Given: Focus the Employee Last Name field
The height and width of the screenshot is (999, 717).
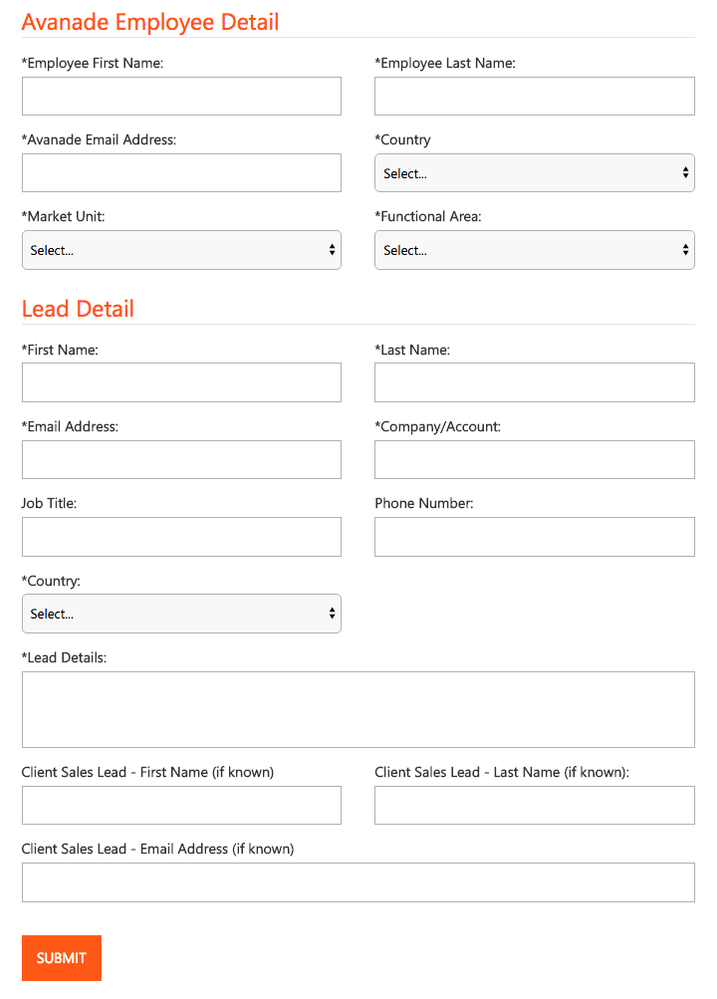Looking at the screenshot, I should tap(534, 96).
